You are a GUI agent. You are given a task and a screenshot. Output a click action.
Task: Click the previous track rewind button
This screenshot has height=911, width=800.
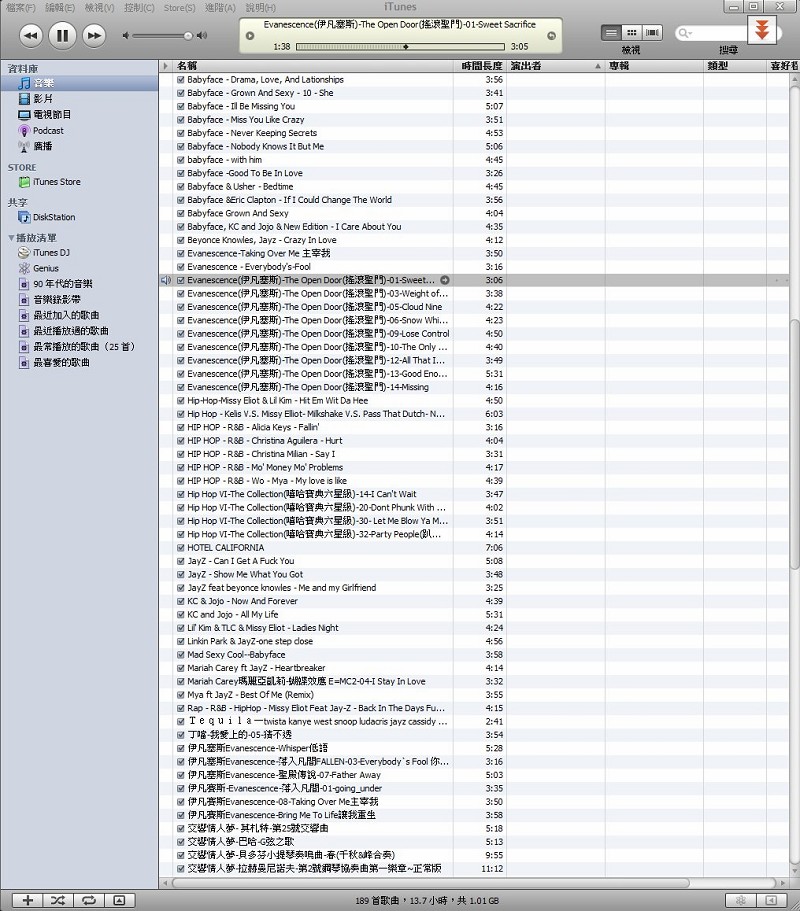31,35
